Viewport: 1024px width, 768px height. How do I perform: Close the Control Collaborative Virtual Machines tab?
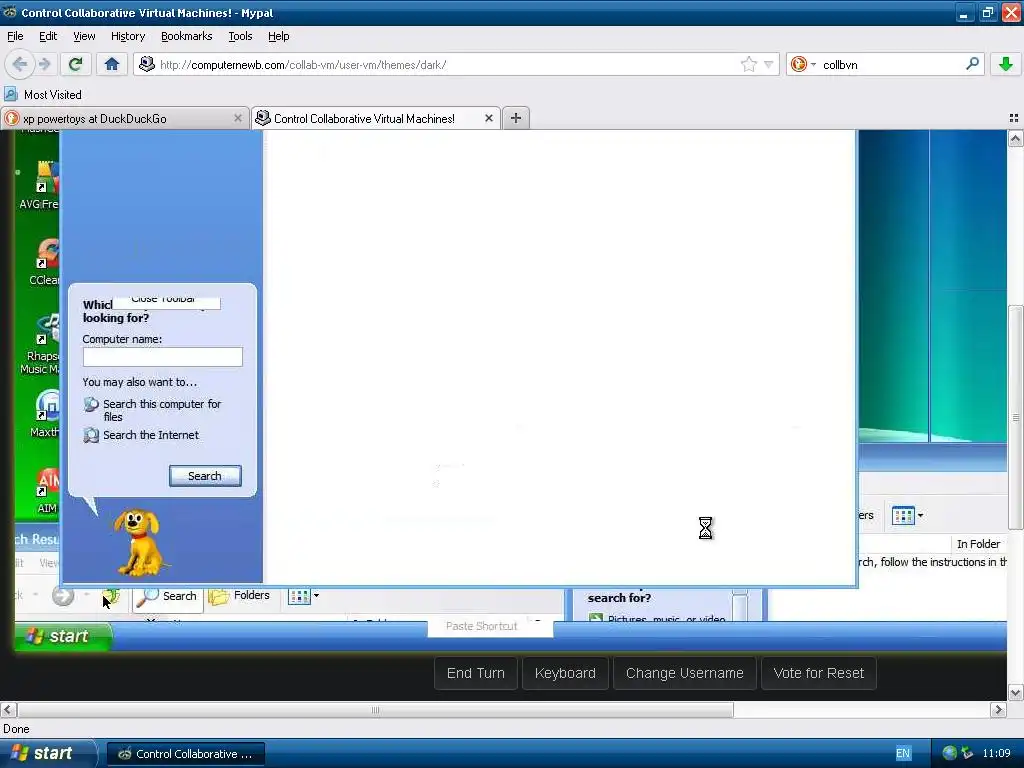(x=488, y=118)
